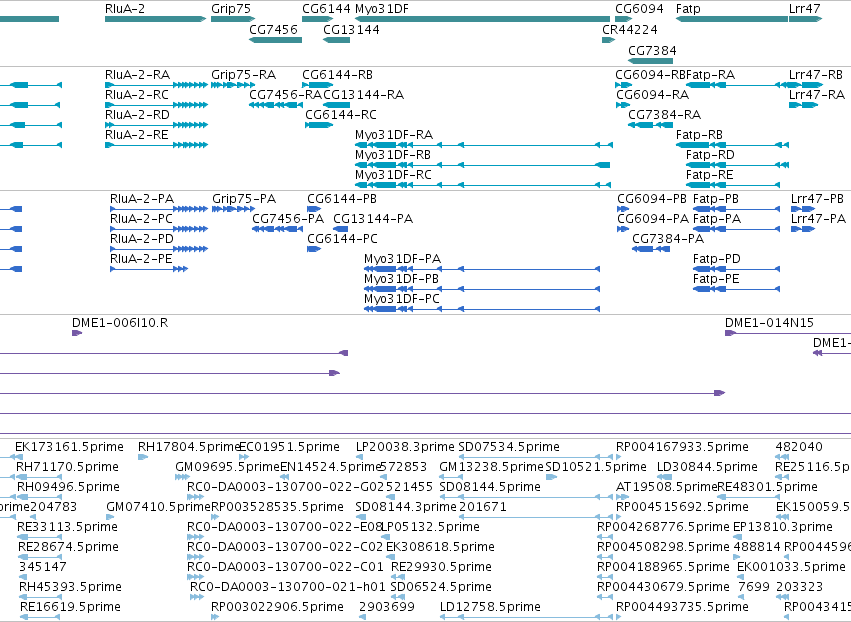Open protein RluA-2-PA label
Screen dimensions: 851x622
coord(142,199)
